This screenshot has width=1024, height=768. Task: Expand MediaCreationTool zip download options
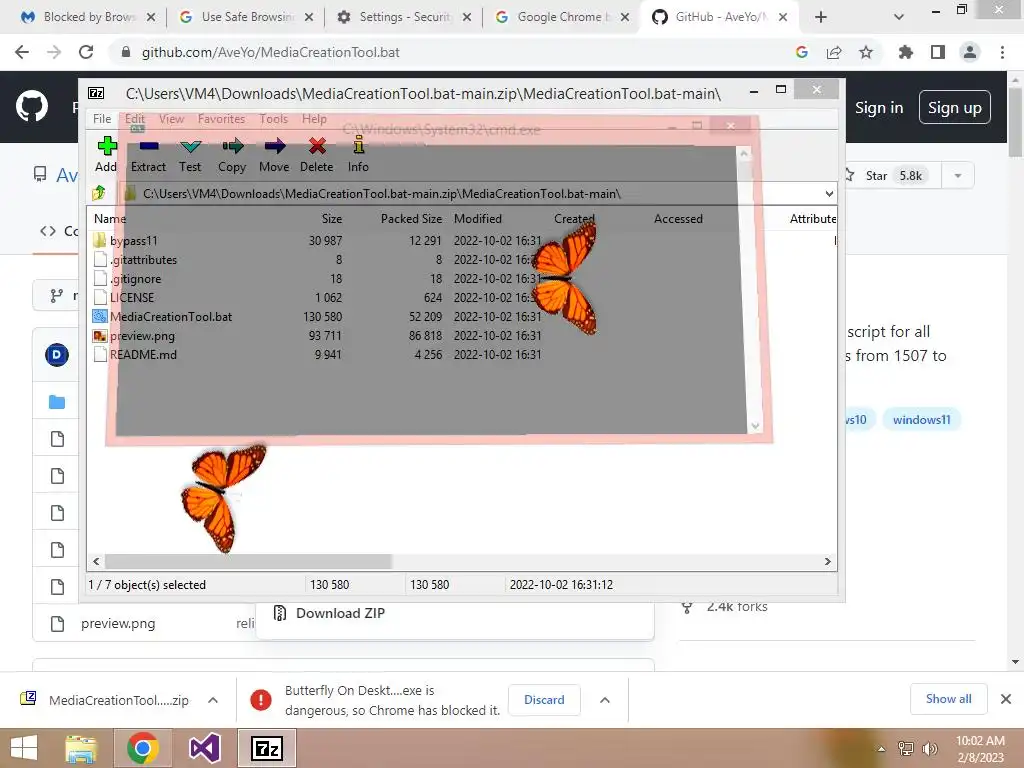pos(213,700)
